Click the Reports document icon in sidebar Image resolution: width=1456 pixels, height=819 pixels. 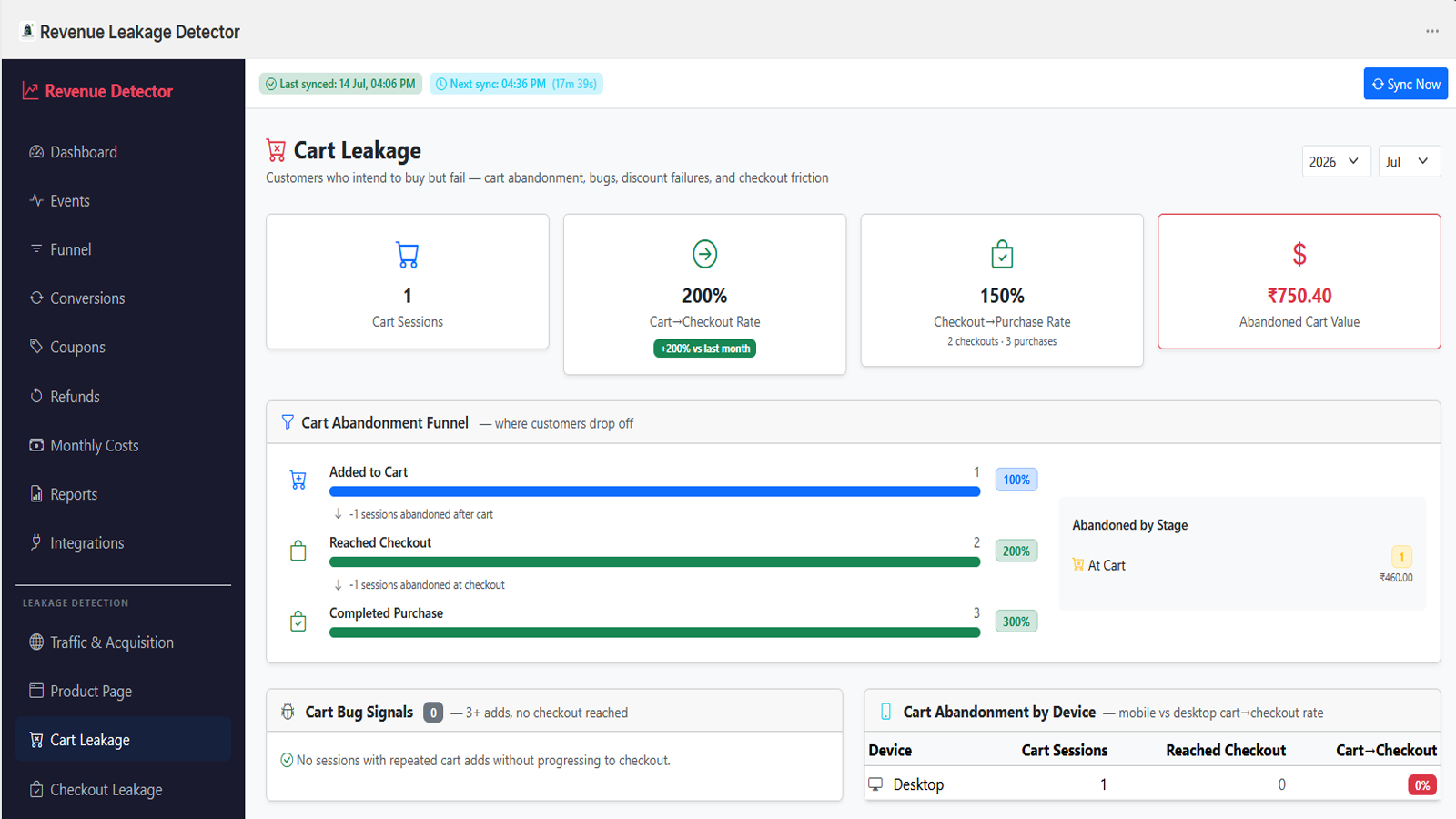pos(36,493)
